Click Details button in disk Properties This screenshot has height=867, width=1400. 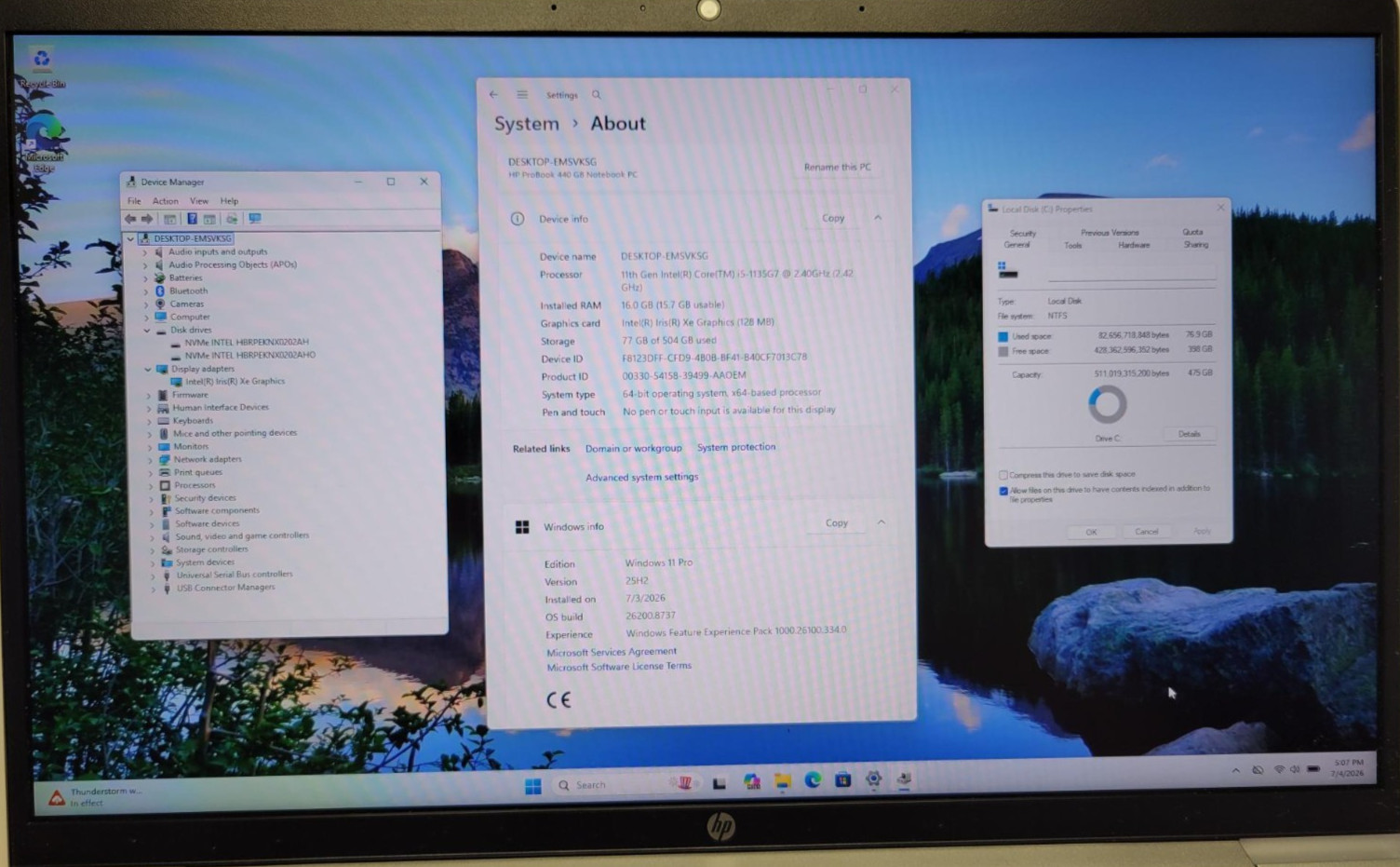tap(1189, 434)
